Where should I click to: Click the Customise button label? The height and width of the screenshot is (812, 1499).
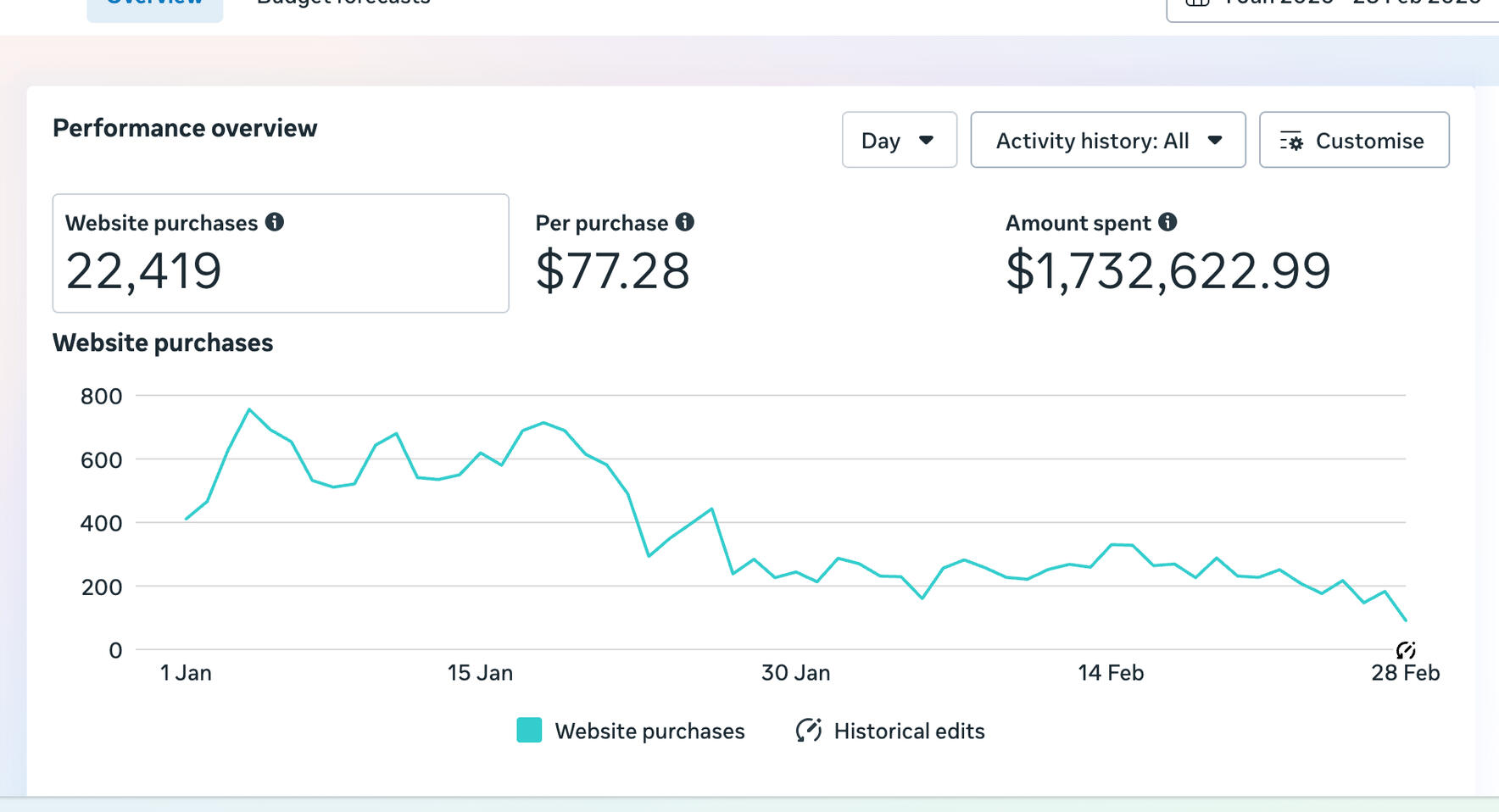(1369, 141)
